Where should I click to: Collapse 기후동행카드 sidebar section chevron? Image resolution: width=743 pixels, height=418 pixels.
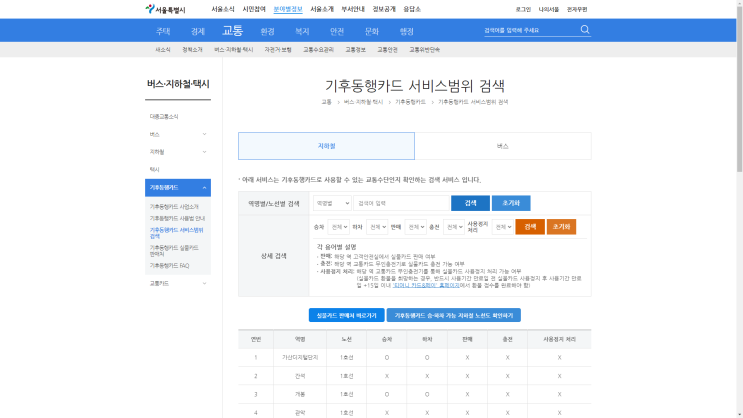[x=204, y=188]
